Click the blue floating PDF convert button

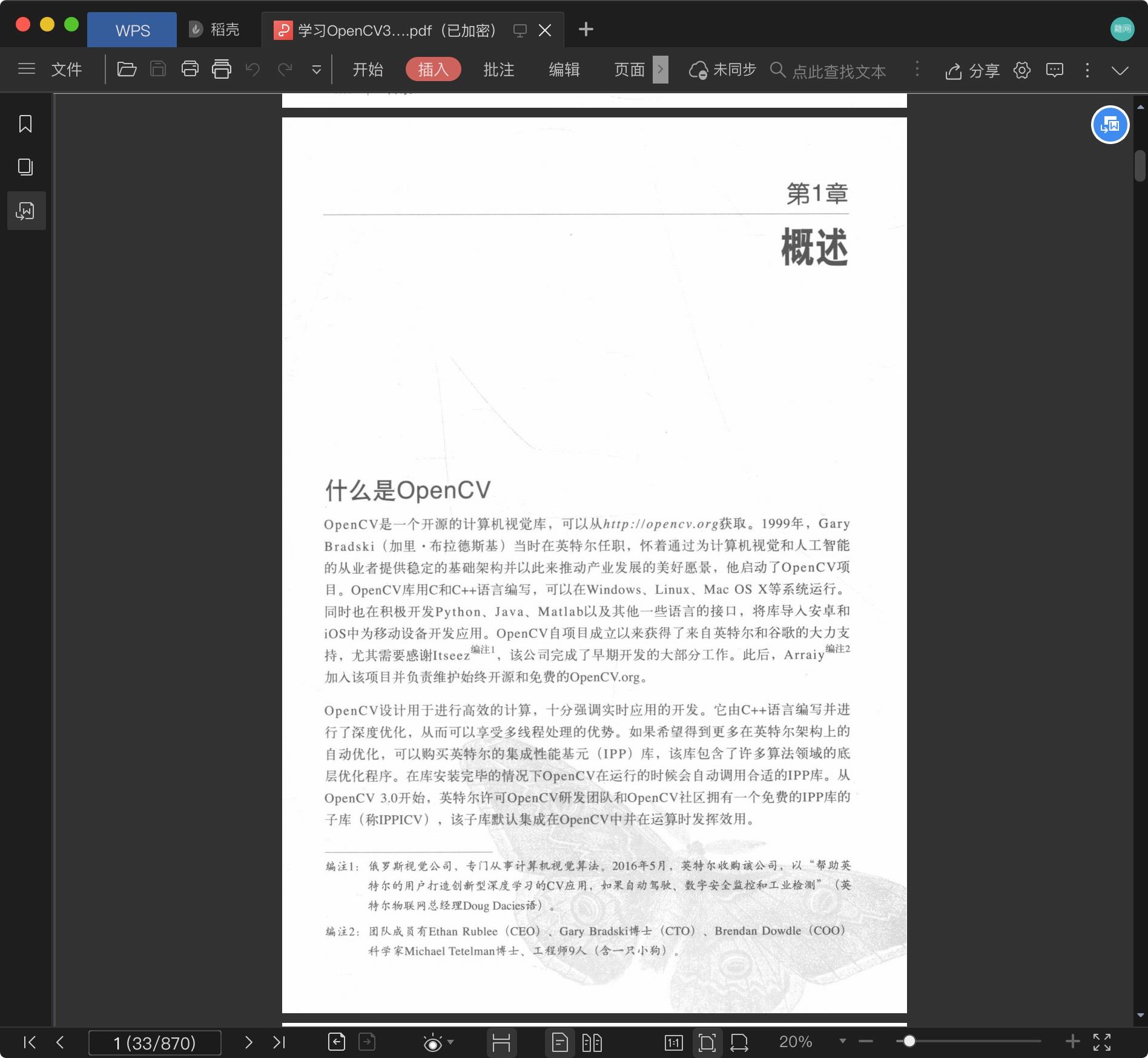[x=1110, y=125]
